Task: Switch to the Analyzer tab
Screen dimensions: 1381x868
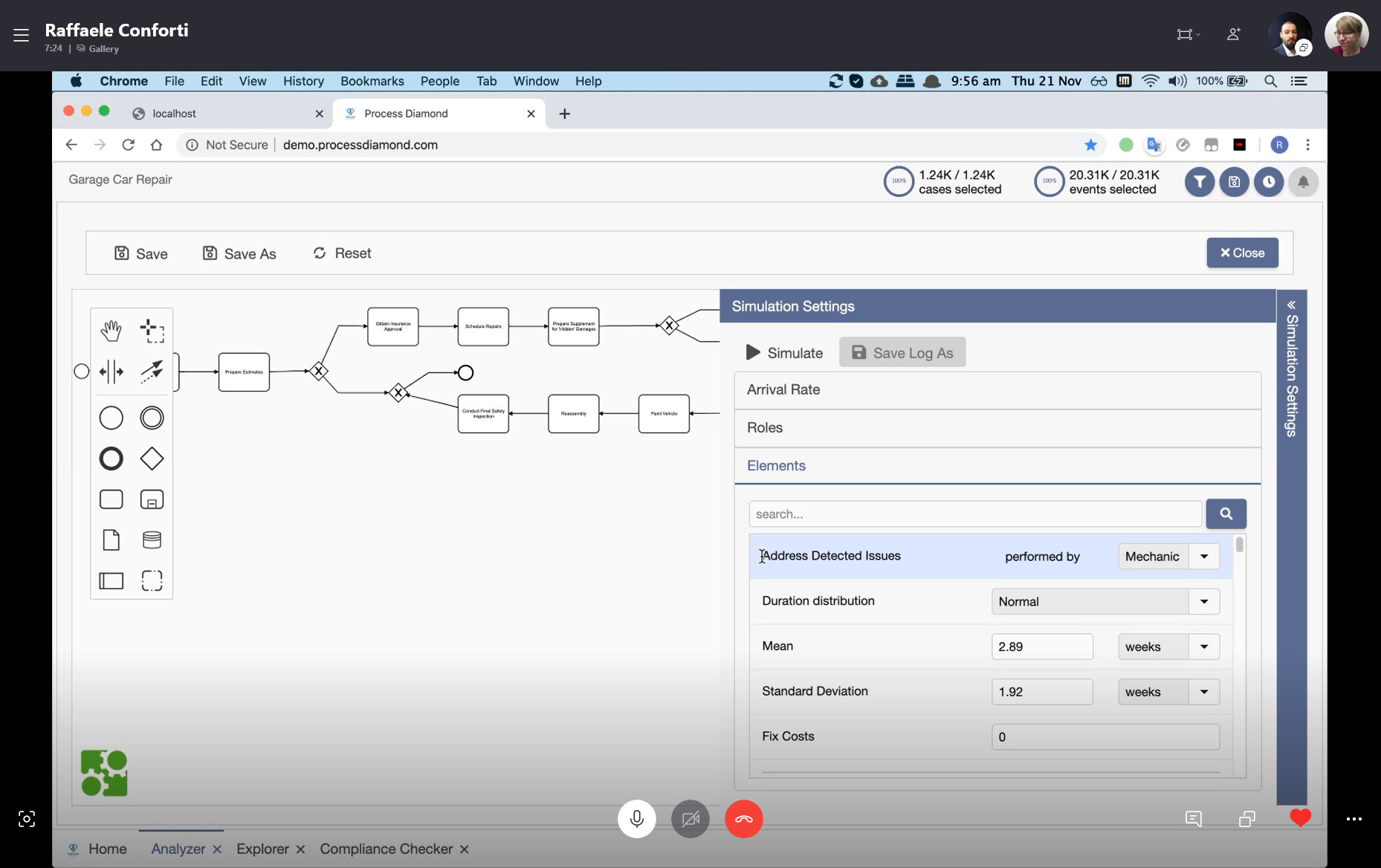Action: 178,849
